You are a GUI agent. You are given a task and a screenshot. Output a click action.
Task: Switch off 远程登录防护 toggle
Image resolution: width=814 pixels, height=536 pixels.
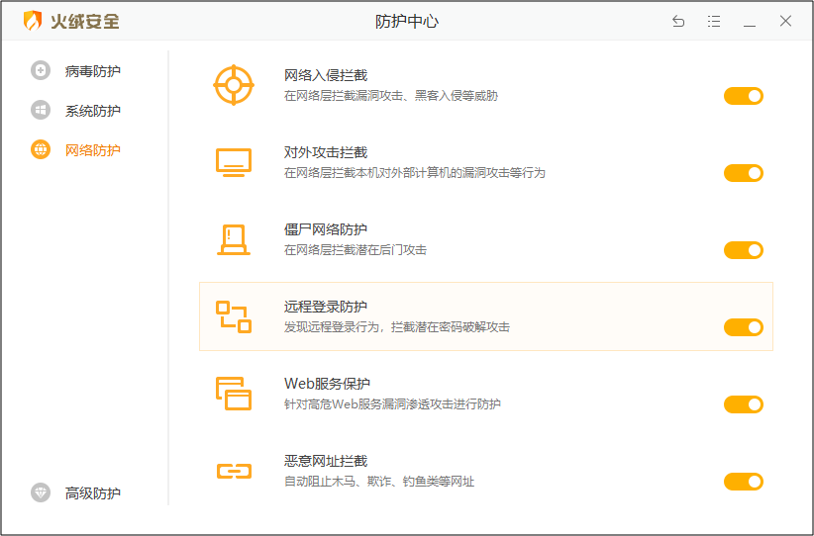[743, 327]
